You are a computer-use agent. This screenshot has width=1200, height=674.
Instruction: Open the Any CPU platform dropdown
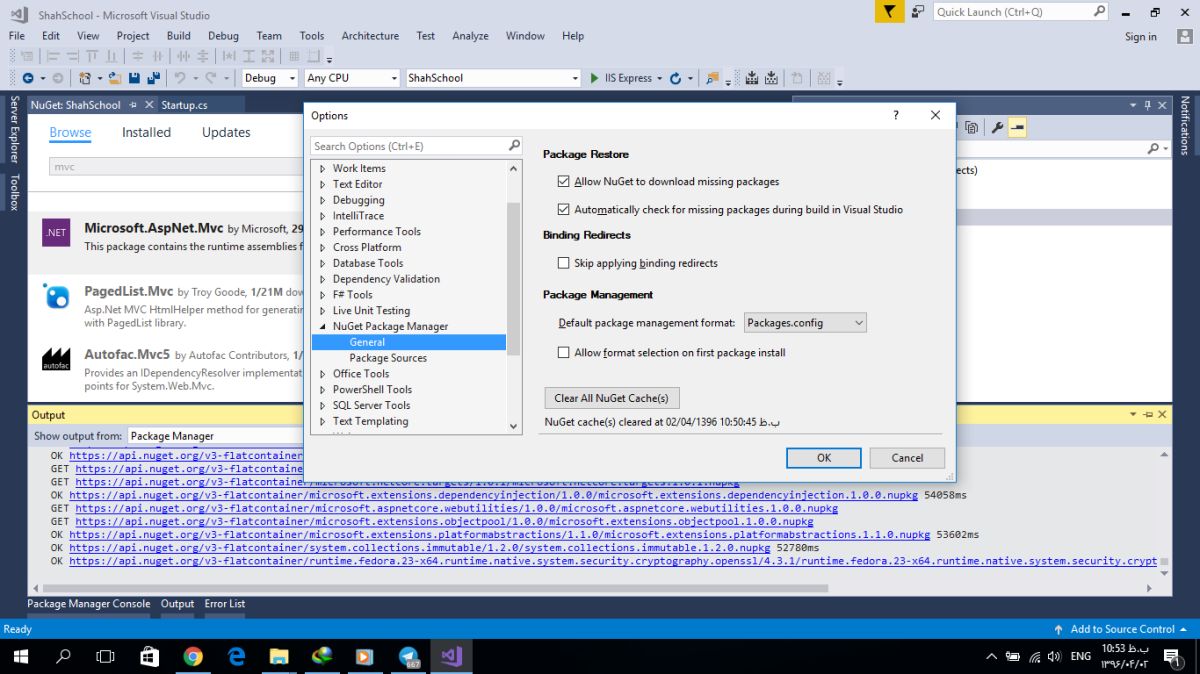pos(352,78)
